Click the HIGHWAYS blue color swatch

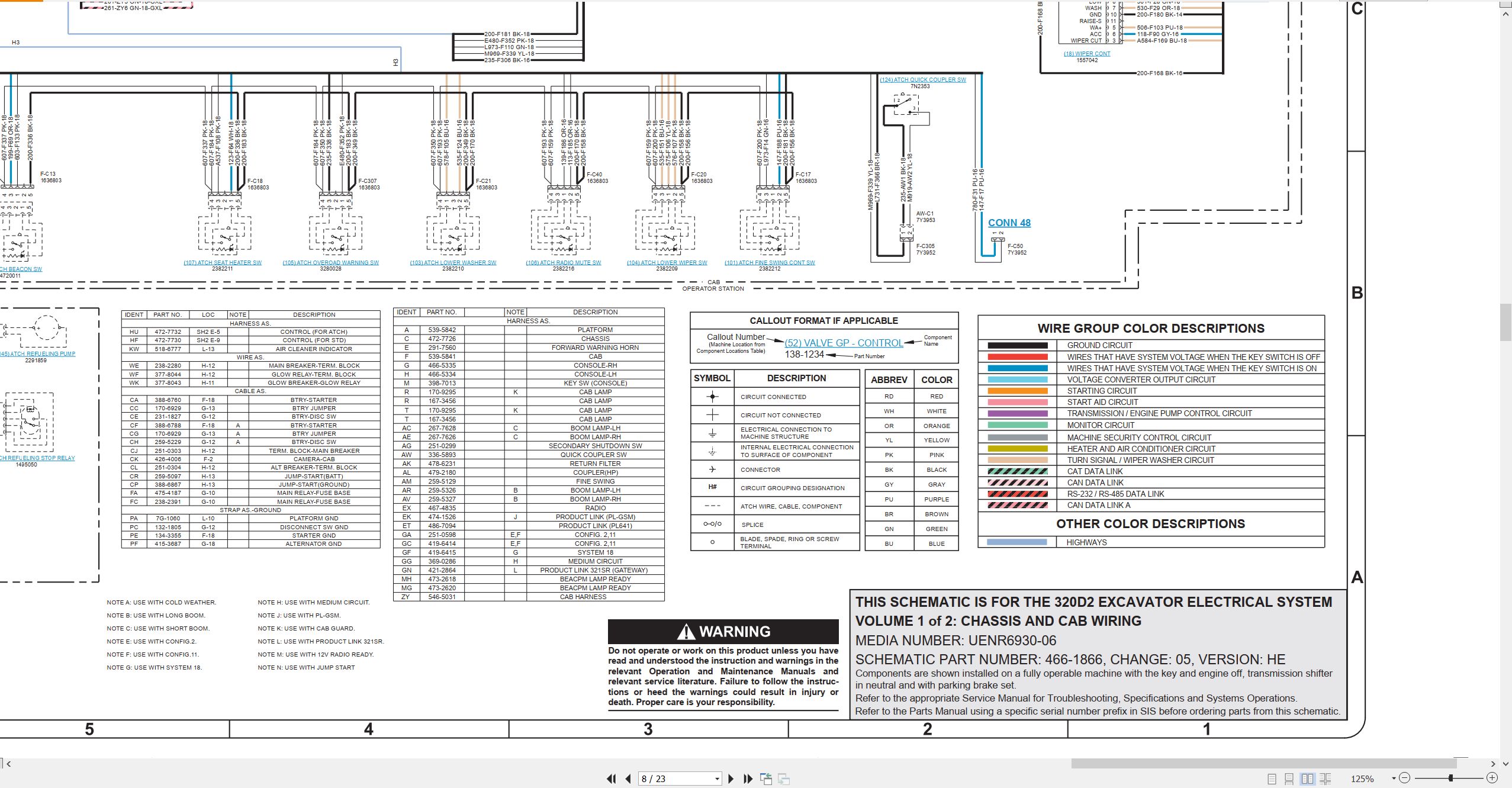pos(1016,542)
